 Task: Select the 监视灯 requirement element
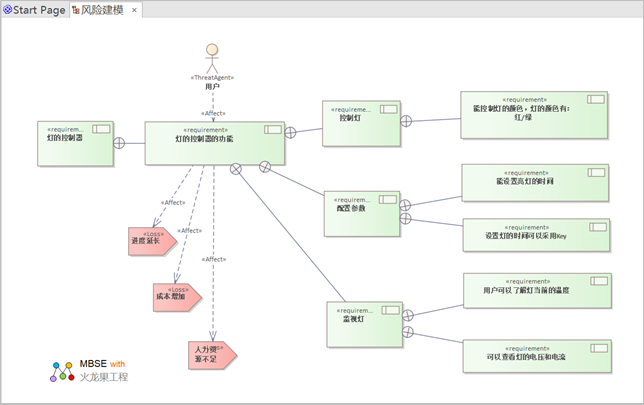364,323
